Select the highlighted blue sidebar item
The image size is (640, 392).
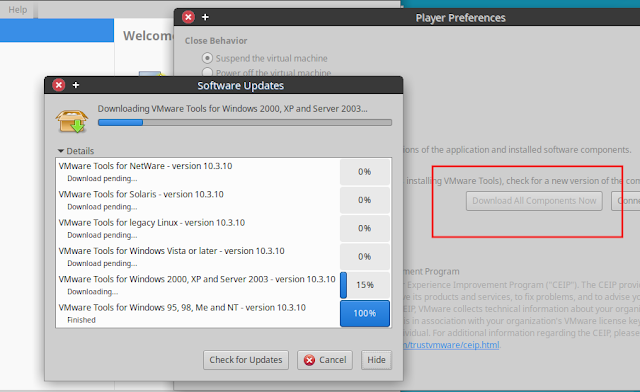pos(57,30)
